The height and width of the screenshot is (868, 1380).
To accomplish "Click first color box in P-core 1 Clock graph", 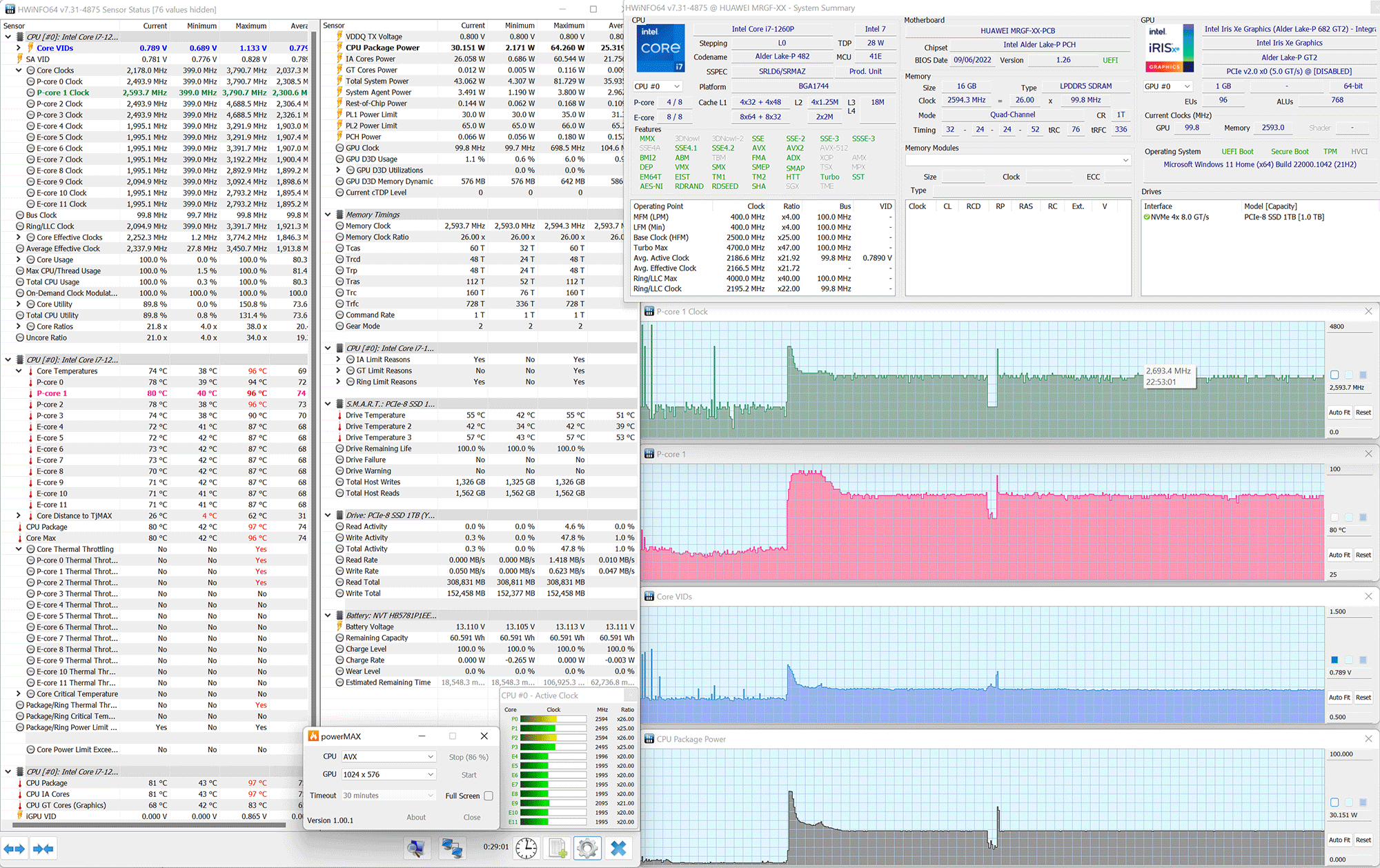I will click(1334, 375).
